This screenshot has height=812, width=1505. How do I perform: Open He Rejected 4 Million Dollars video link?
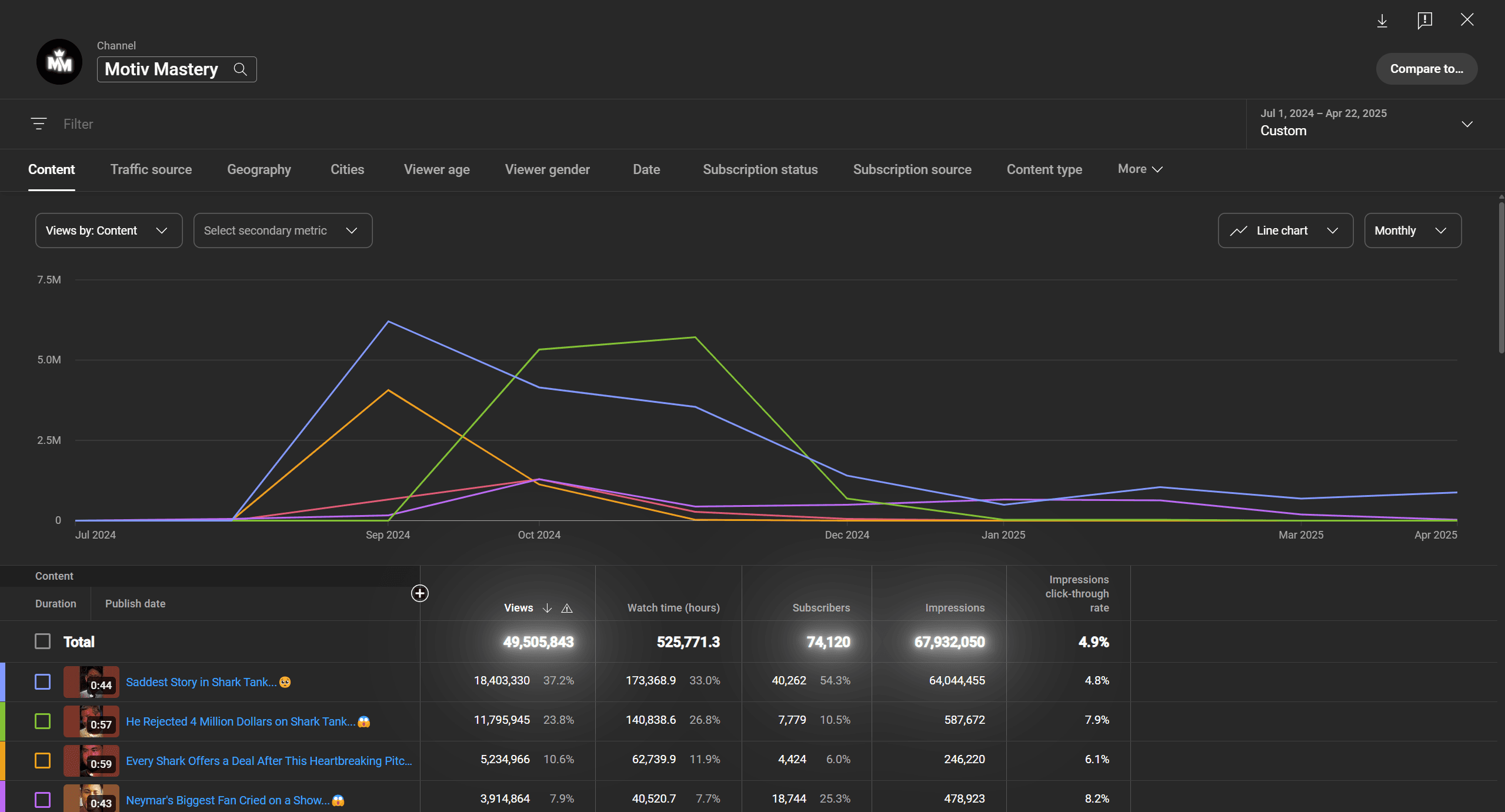241,721
